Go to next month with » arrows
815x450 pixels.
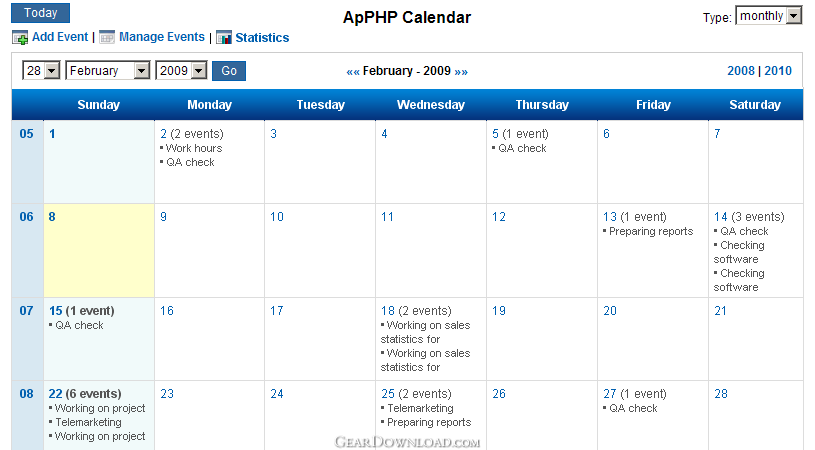pyautogui.click(x=461, y=72)
